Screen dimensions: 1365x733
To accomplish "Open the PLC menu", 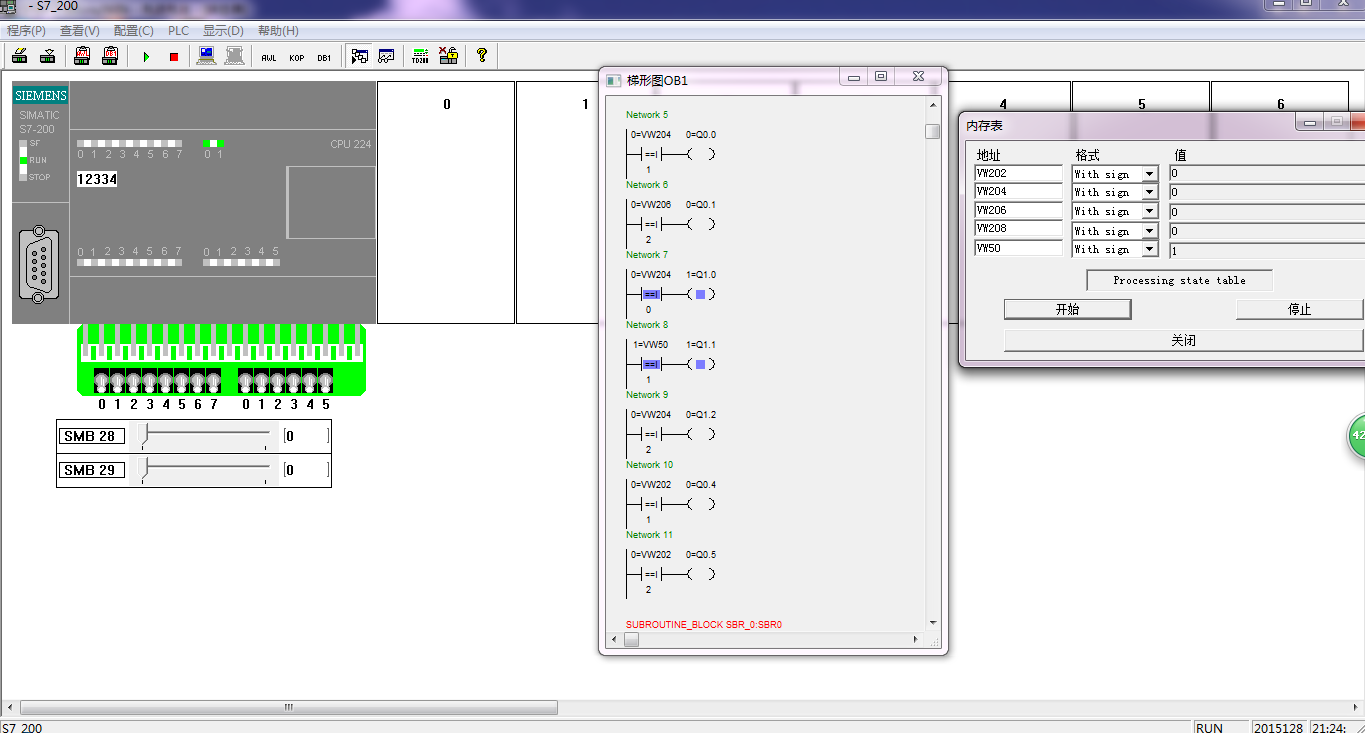I will [178, 31].
